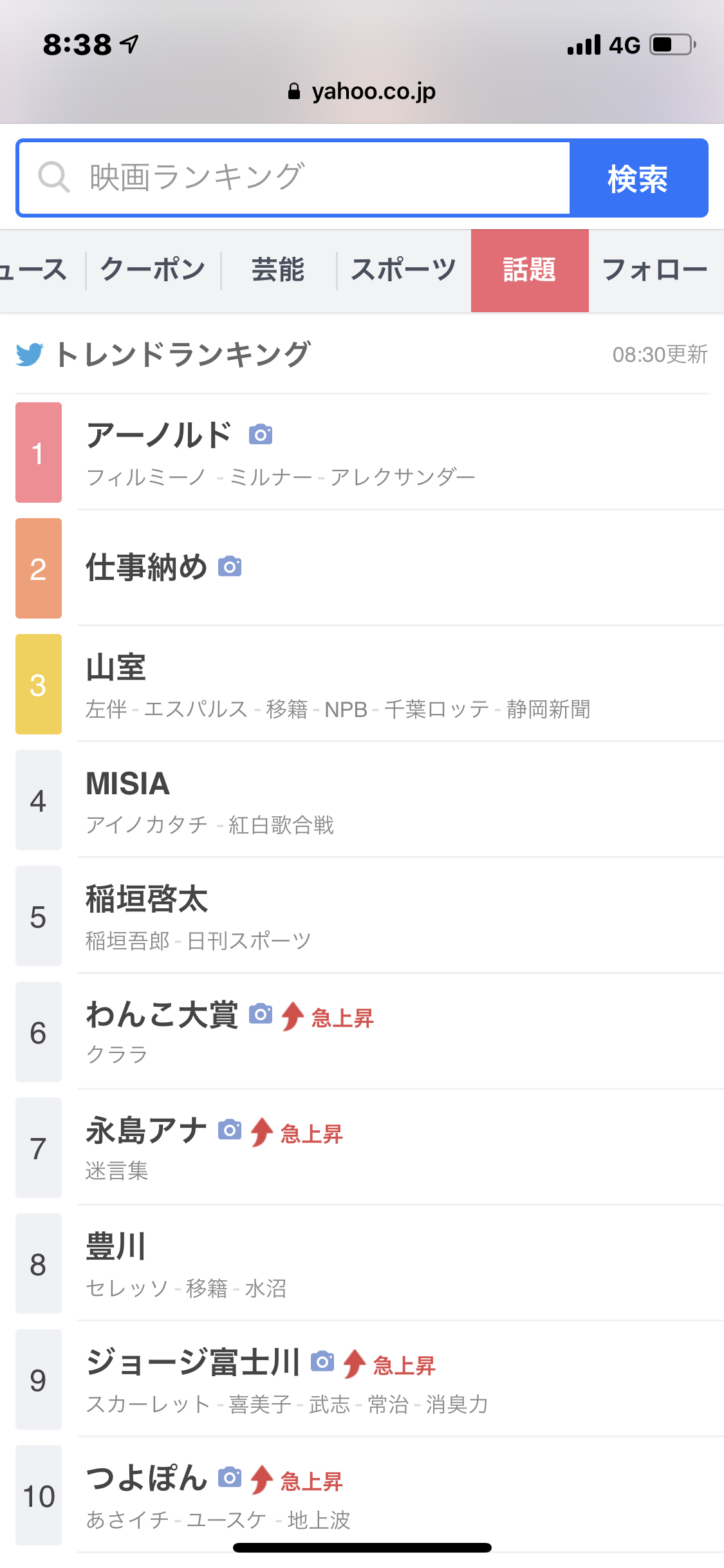This screenshot has height=1568, width=724.
Task: Open the 山室 trend entry
Action: pos(116,667)
